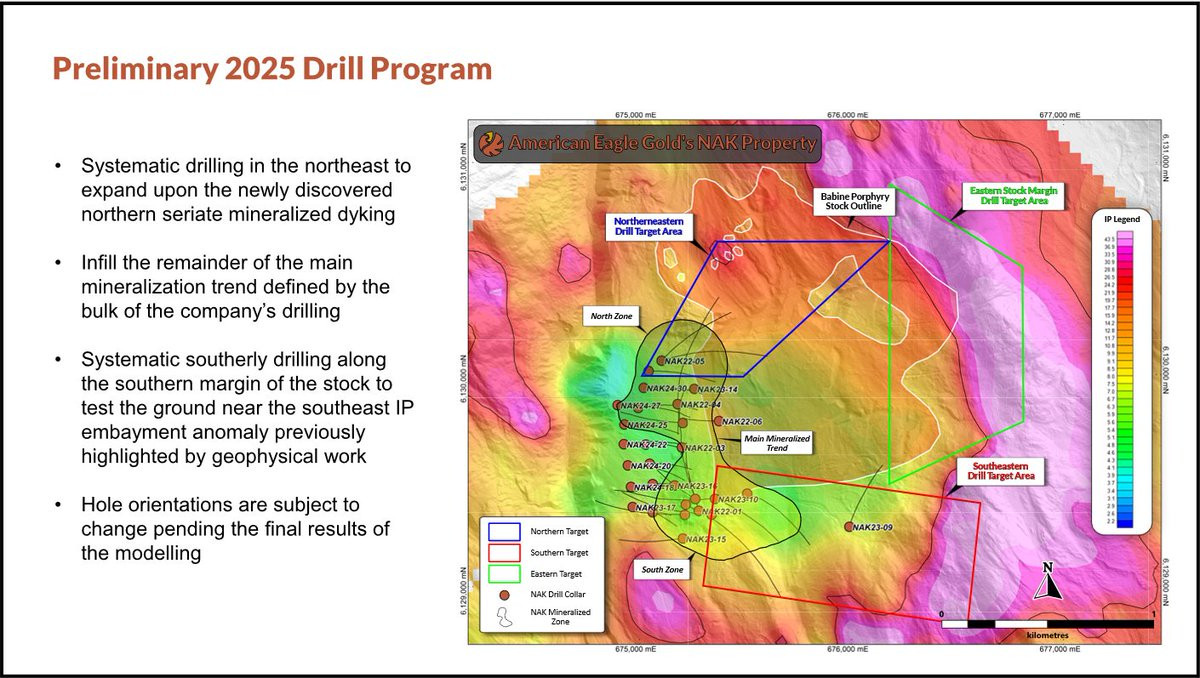Click the drill collar dot for NAK22-06
This screenshot has width=1200, height=678.
pyautogui.click(x=718, y=421)
